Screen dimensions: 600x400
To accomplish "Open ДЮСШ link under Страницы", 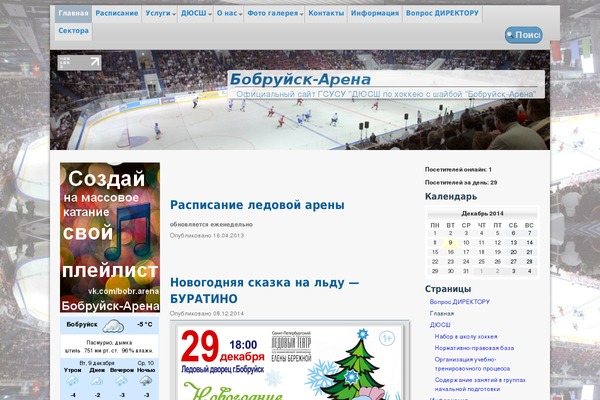I will pos(440,325).
